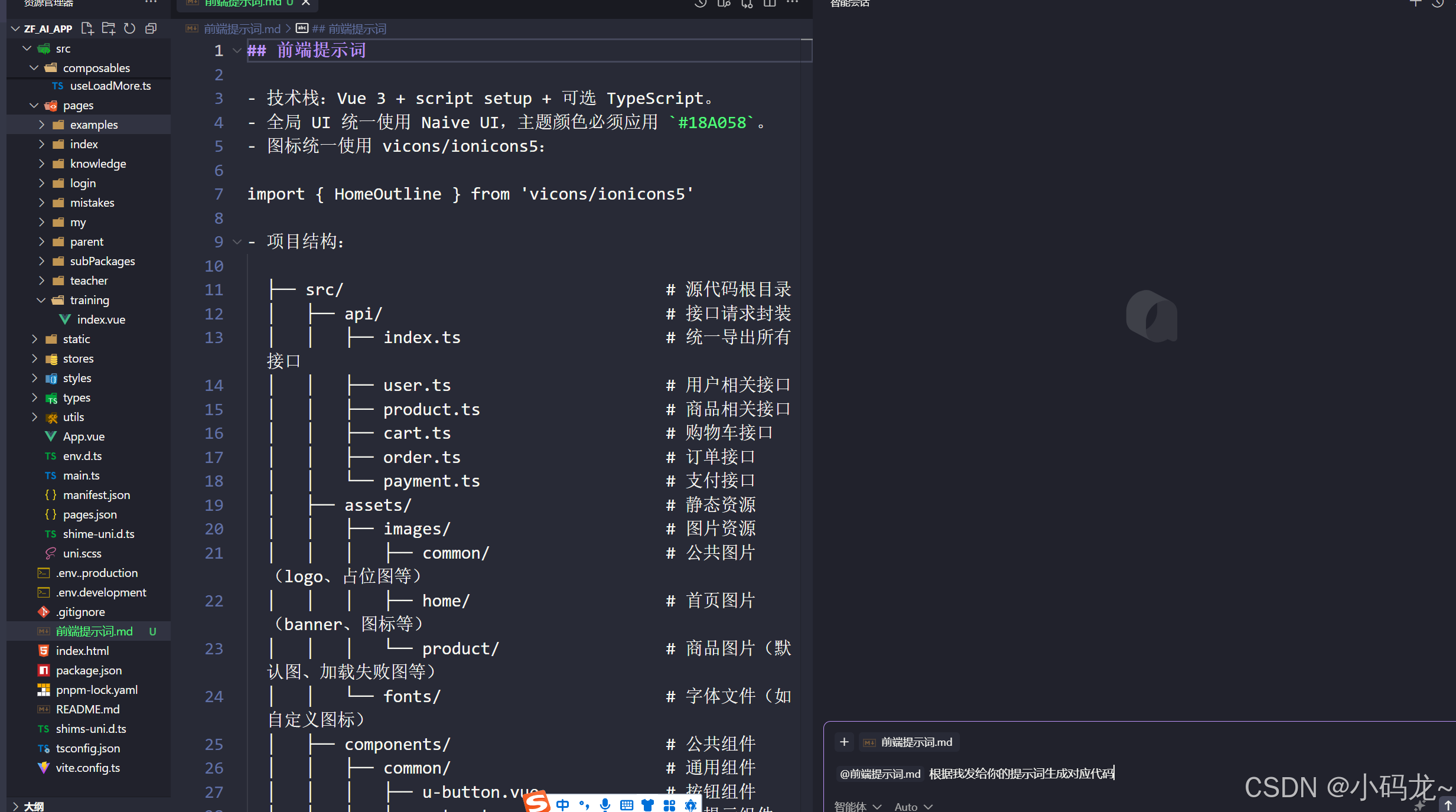Open the Sogou soft keyboard icon

click(x=627, y=805)
